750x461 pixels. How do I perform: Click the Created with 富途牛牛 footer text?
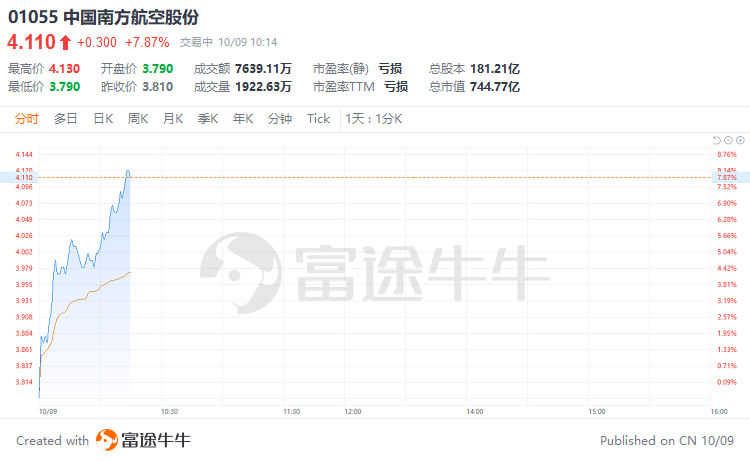(103, 440)
